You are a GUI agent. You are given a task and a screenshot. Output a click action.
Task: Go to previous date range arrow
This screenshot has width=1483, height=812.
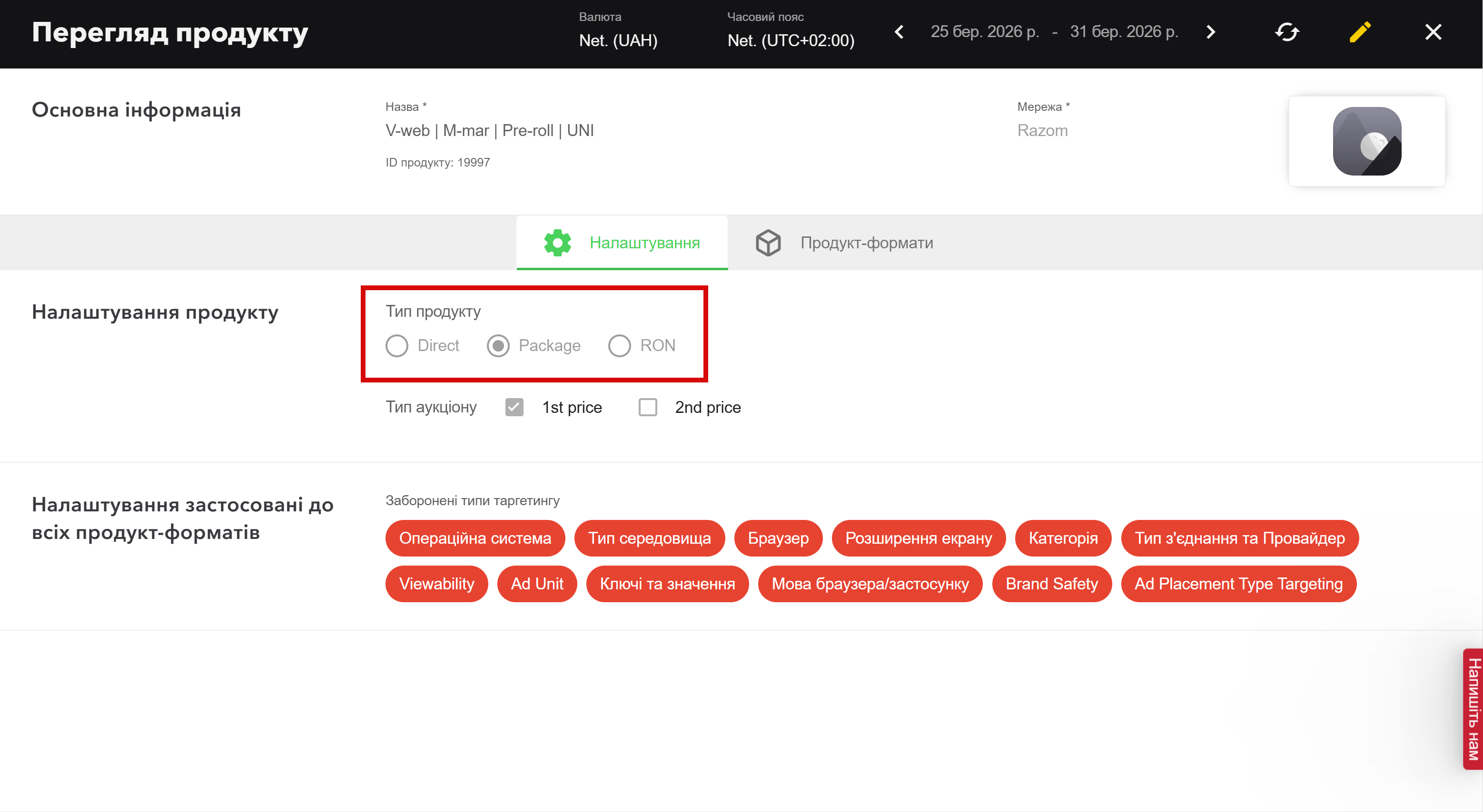(899, 32)
